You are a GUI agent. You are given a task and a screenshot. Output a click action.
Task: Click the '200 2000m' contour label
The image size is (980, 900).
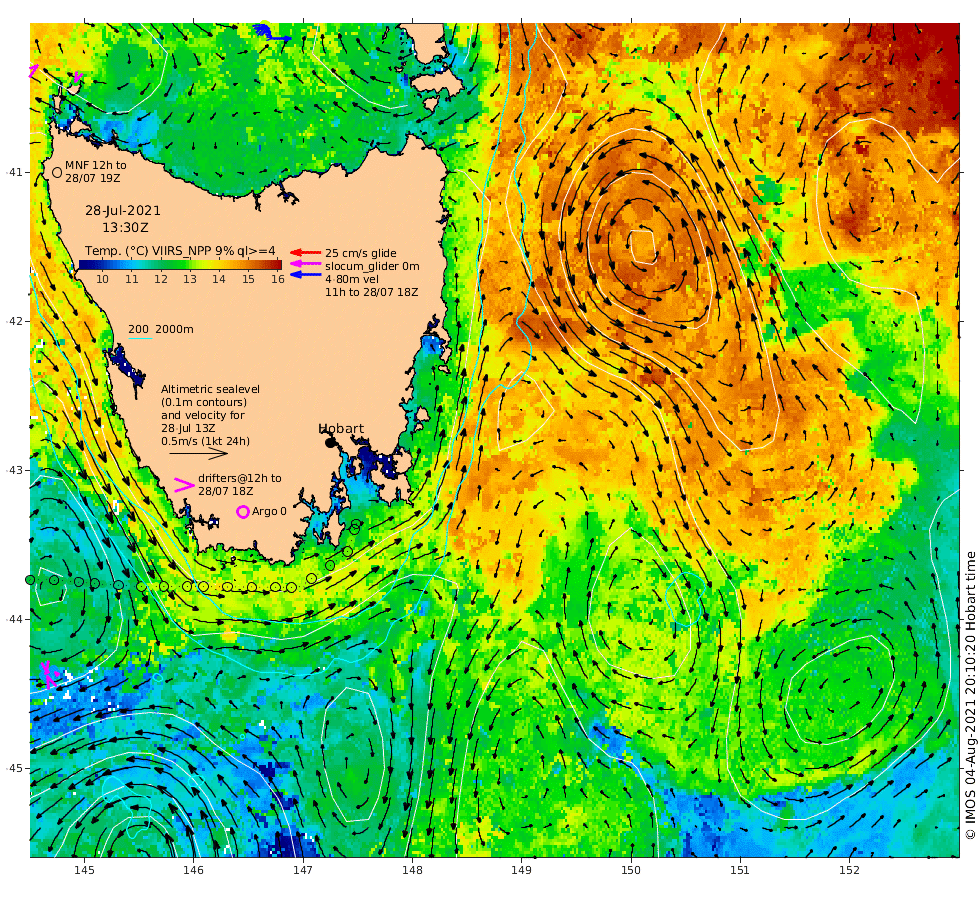pyautogui.click(x=161, y=329)
